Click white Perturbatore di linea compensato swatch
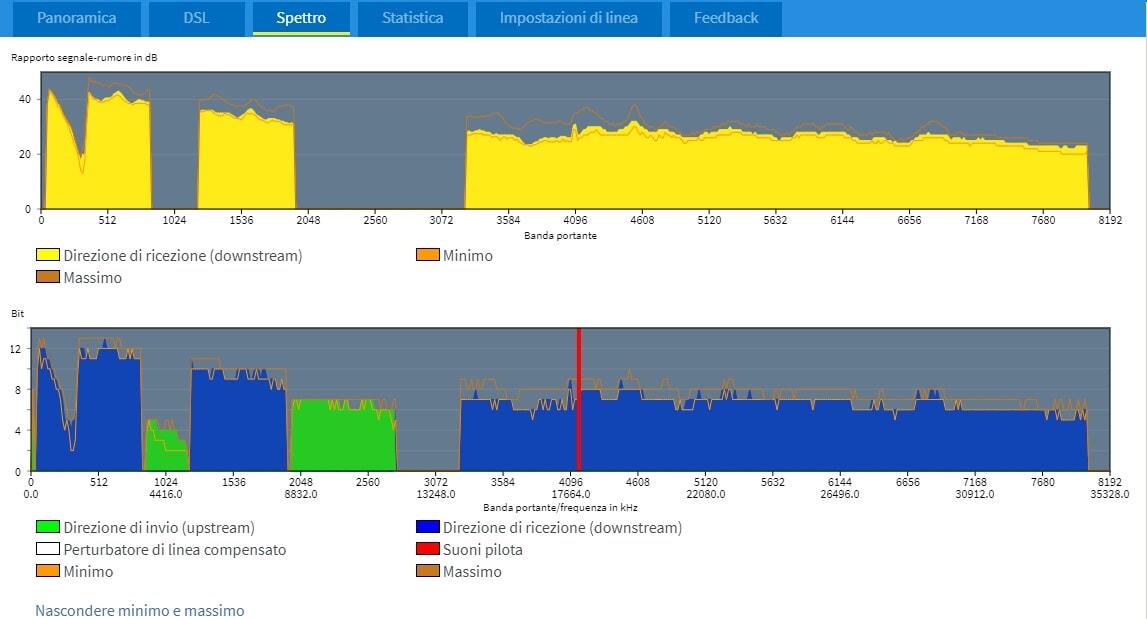The height and width of the screenshot is (619, 1147). click(x=47, y=550)
